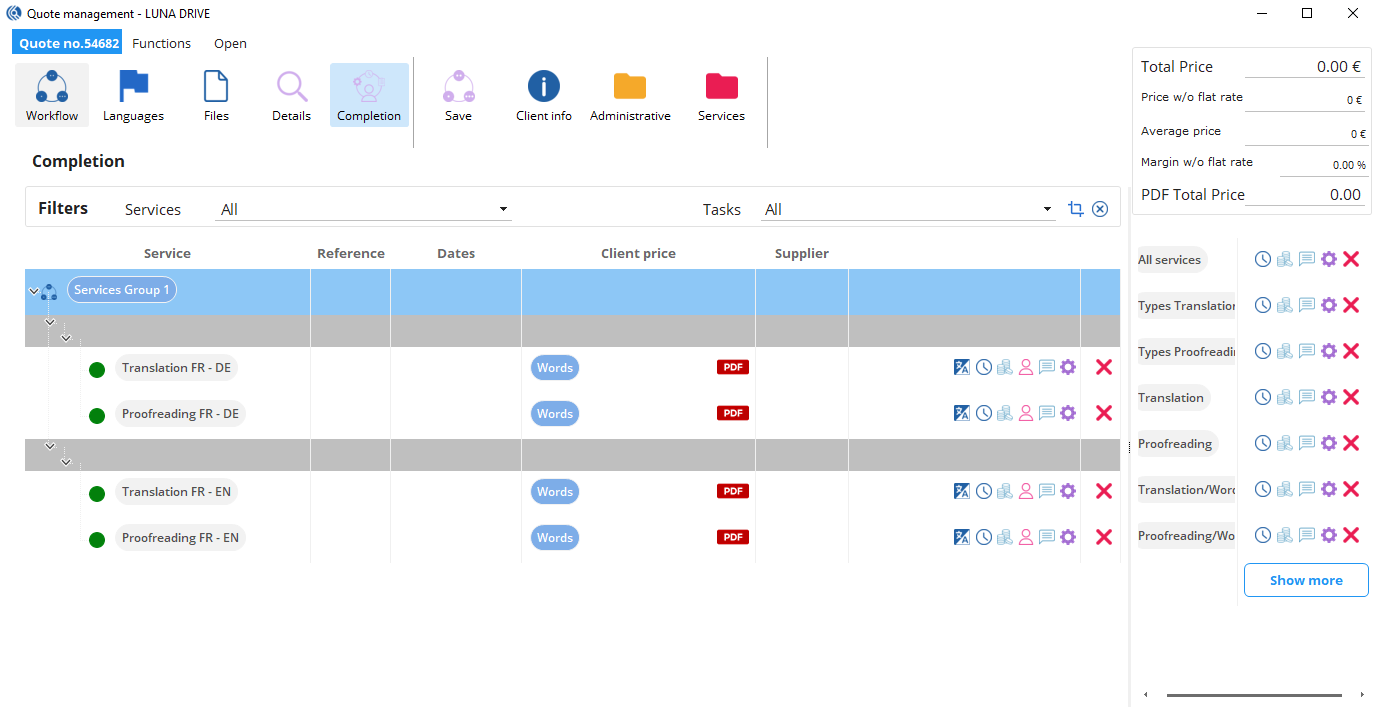1374x711 pixels.
Task: Click supplier person icon for Proofreading FR - DE
Action: (1026, 414)
